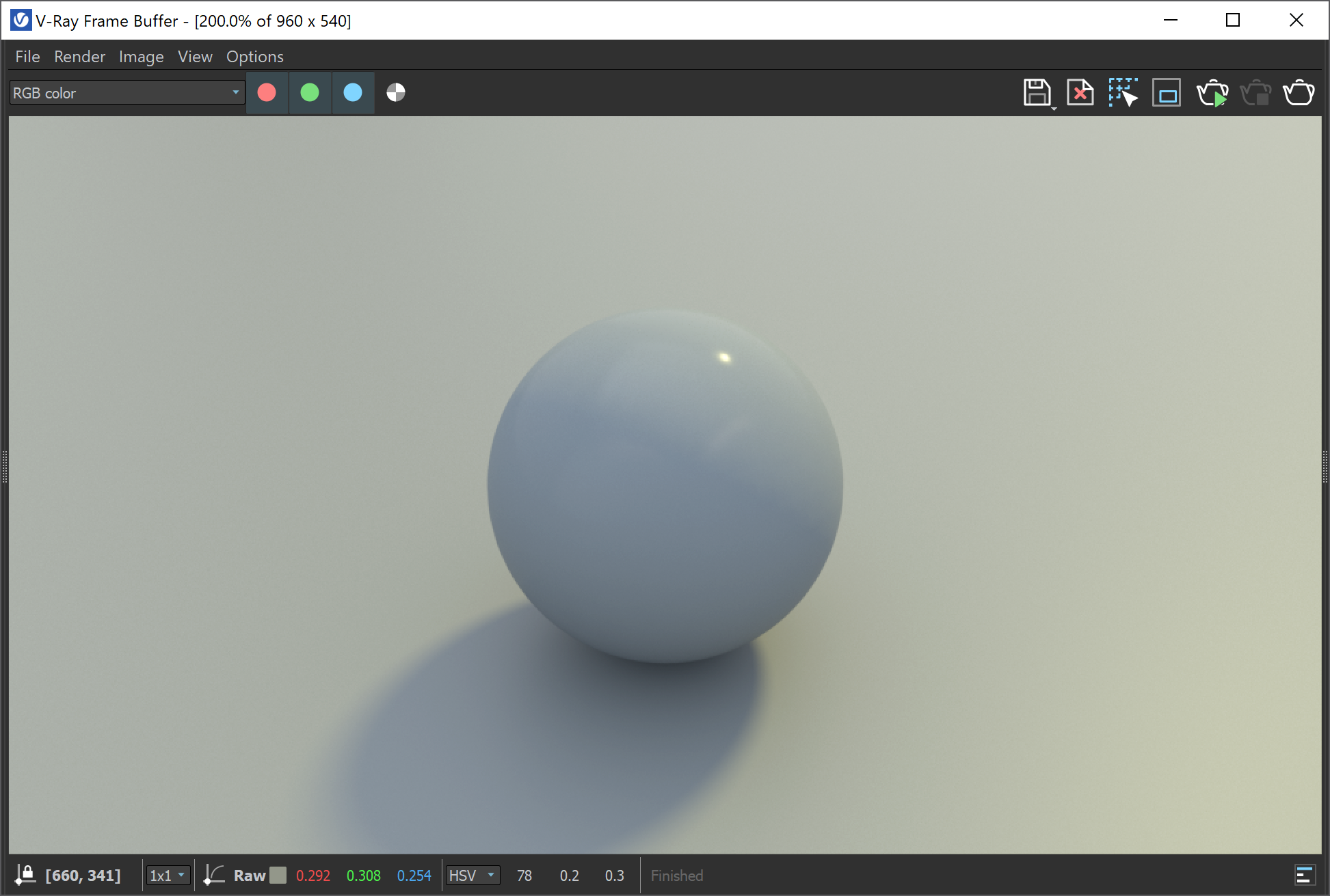1330x896 pixels.
Task: Start interactive rendering teapot
Action: point(1212,92)
